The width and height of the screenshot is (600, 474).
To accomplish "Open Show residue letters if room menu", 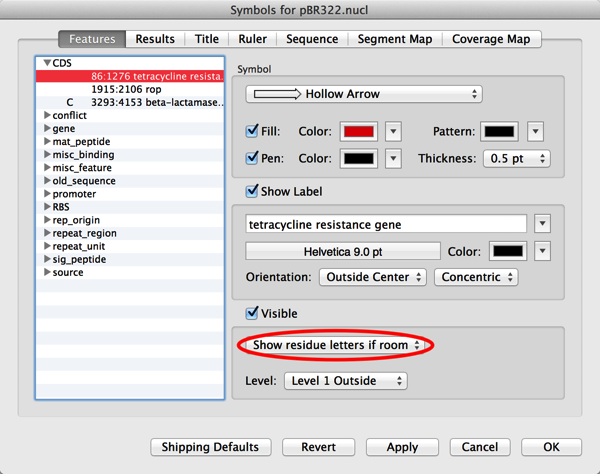I will (x=336, y=344).
